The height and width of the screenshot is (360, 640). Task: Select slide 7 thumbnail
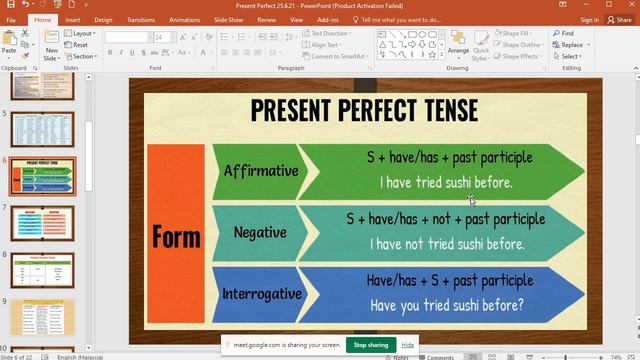42,223
